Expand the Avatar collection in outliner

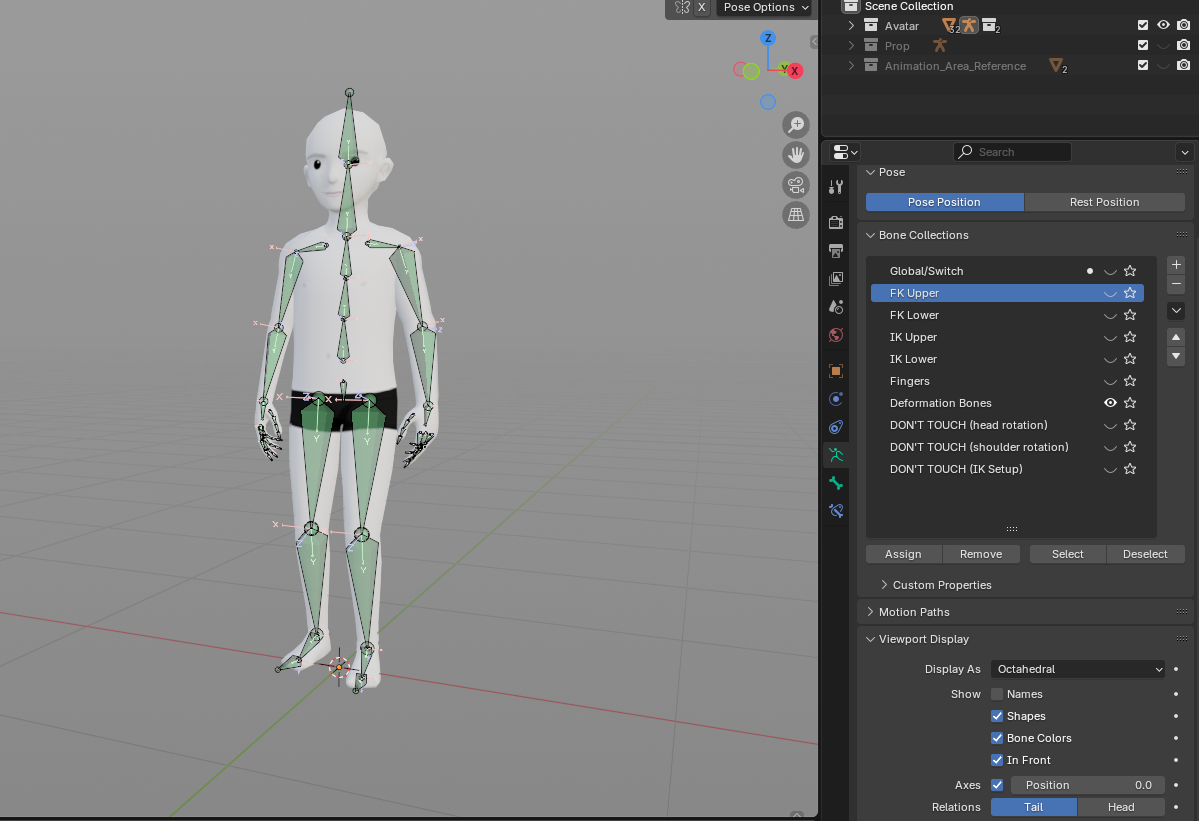click(852, 26)
